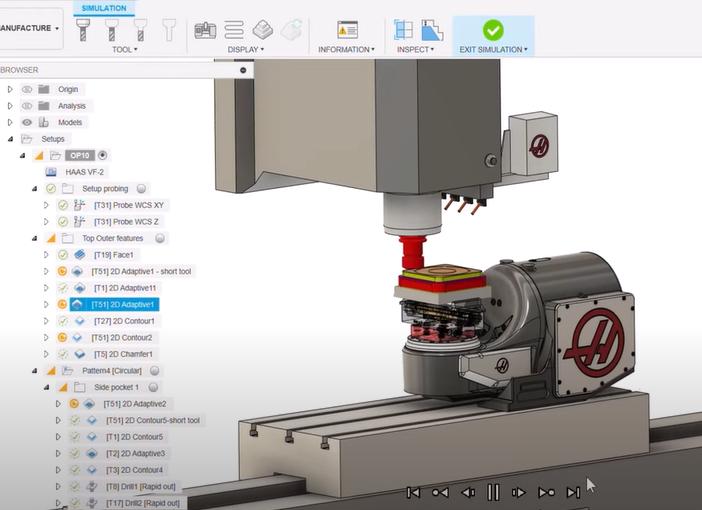
Task: Click the Information warning panel icon
Action: (347, 30)
